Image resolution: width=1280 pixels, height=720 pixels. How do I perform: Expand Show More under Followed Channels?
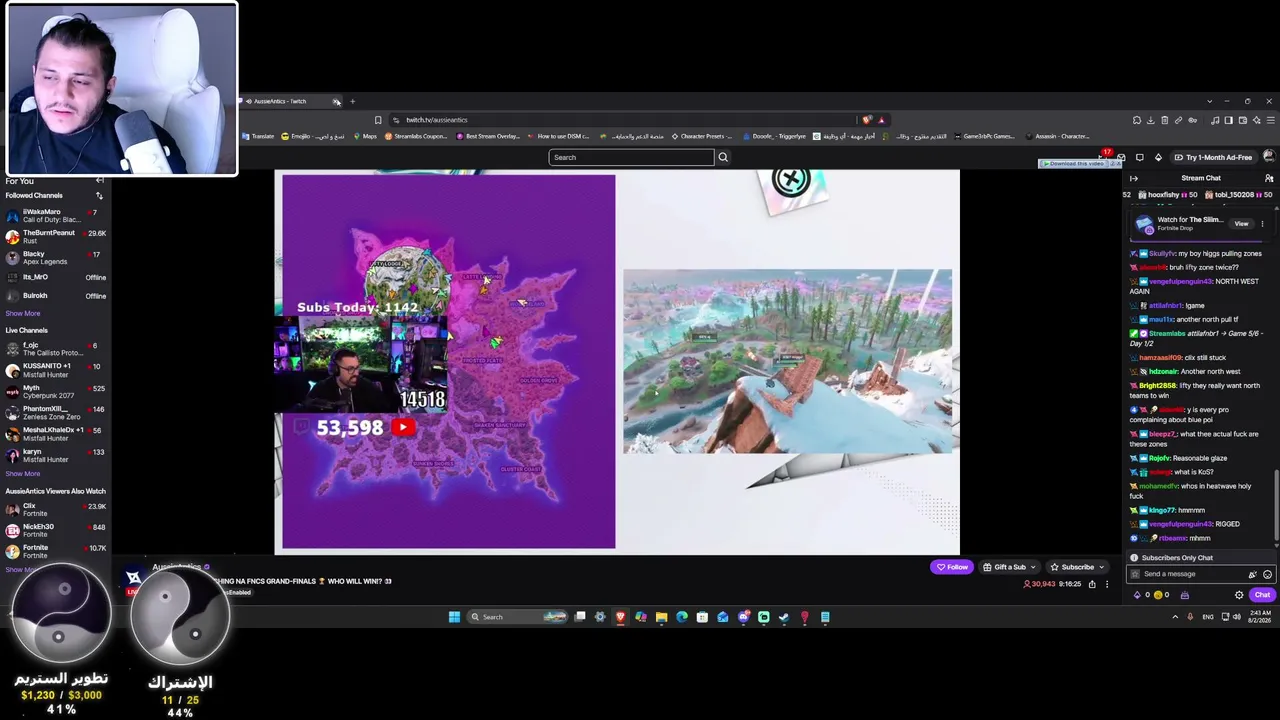coord(23,313)
